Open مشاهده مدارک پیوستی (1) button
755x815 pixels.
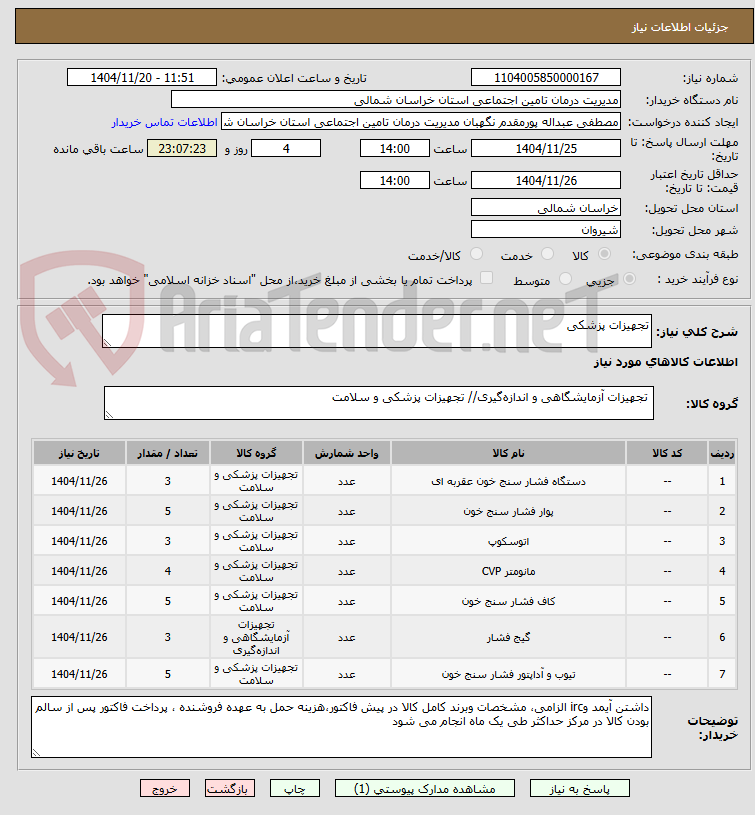(x=425, y=788)
